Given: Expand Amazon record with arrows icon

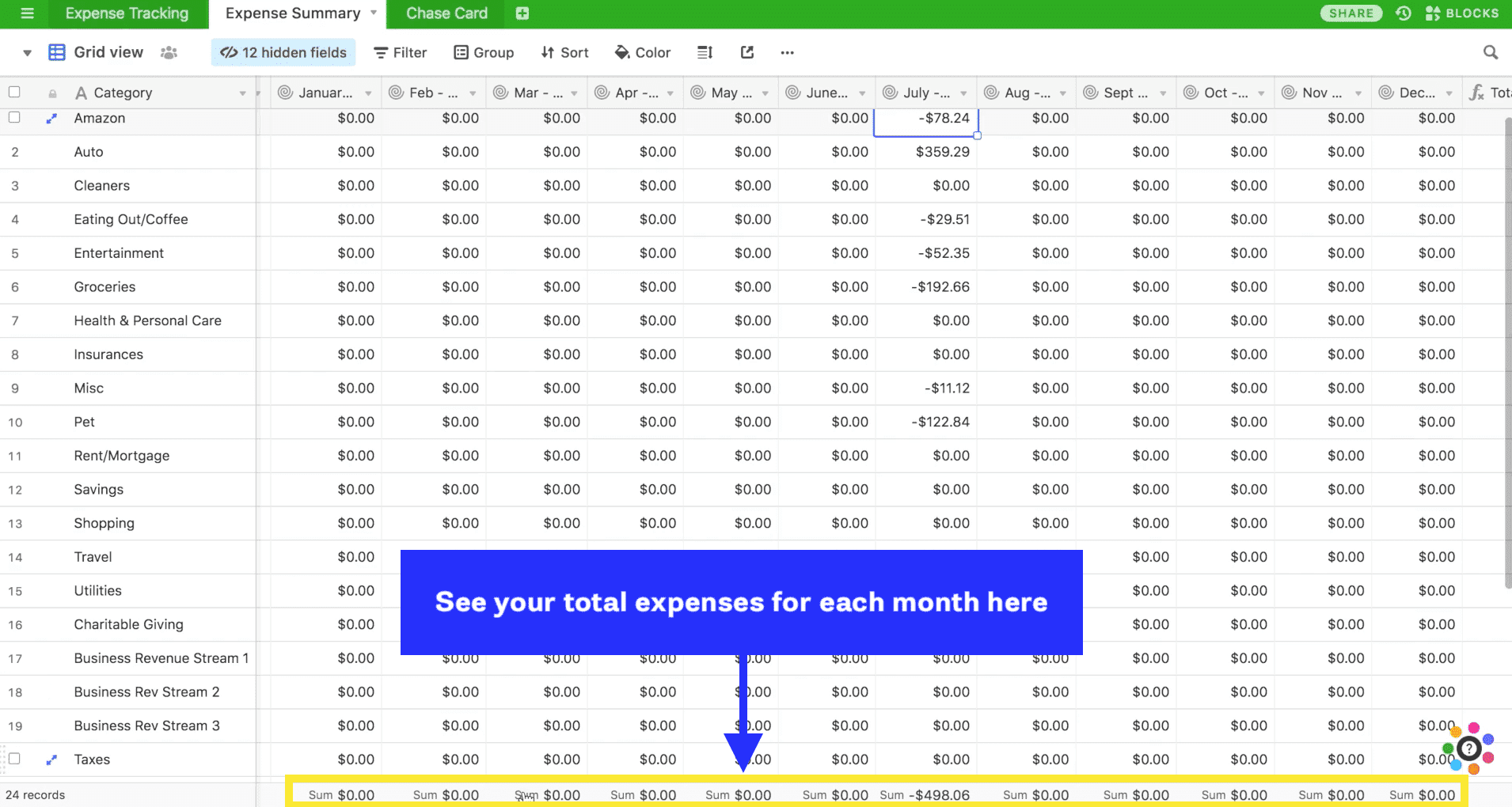Looking at the screenshot, I should (x=51, y=119).
